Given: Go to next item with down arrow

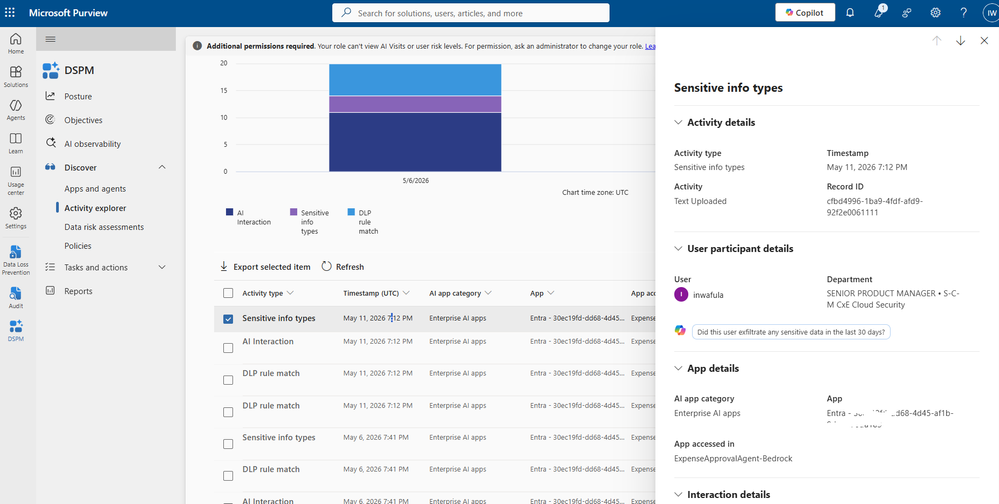Looking at the screenshot, I should point(960,41).
